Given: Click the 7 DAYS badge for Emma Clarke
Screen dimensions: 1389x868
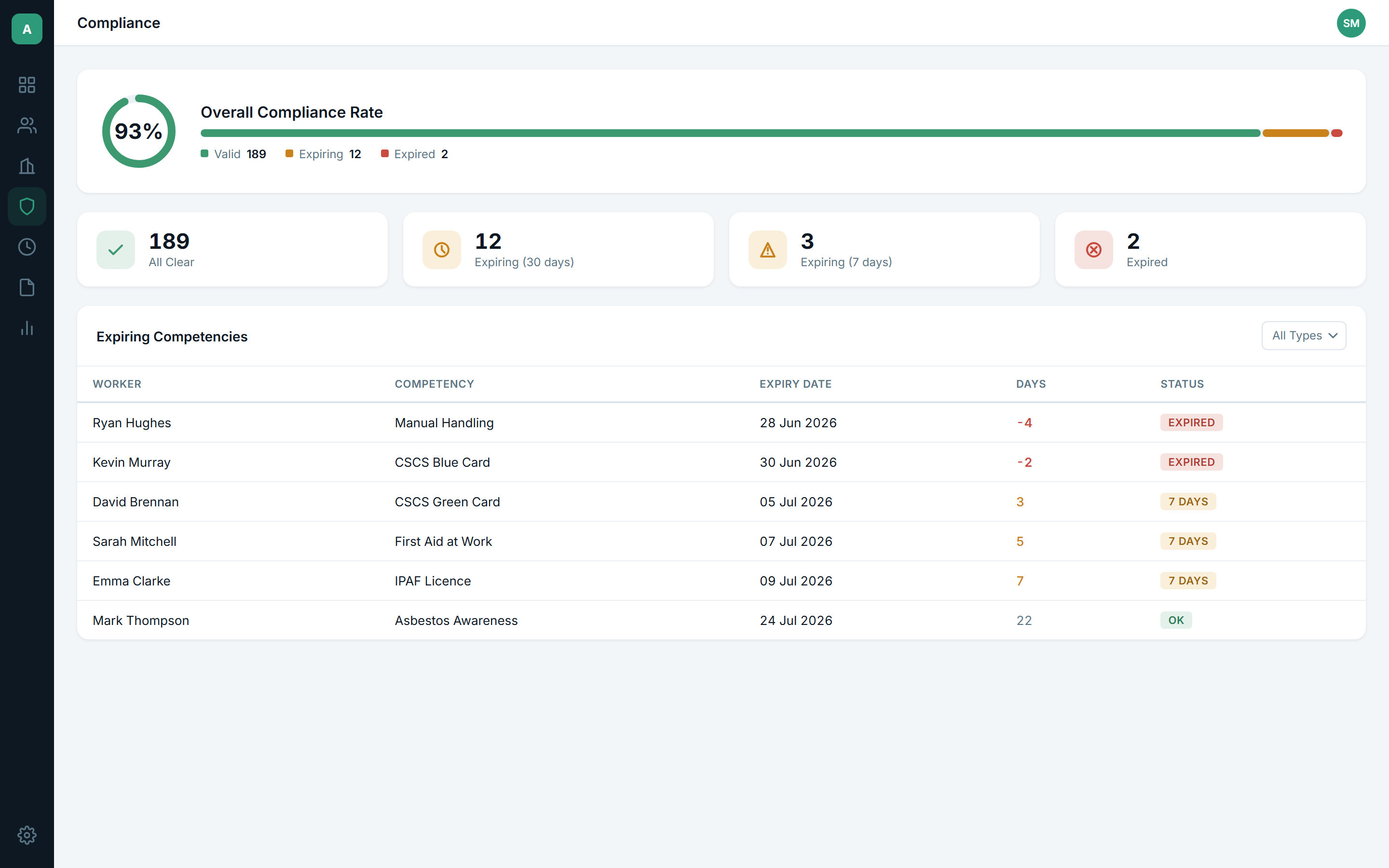Looking at the screenshot, I should click(x=1187, y=581).
